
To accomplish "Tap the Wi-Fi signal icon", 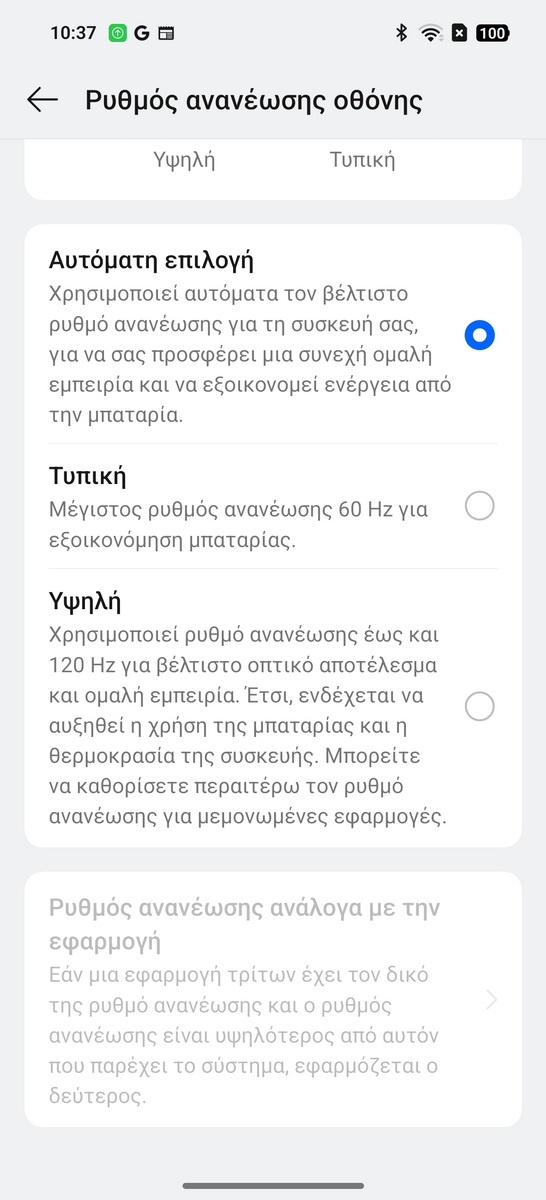I will click(x=431, y=33).
